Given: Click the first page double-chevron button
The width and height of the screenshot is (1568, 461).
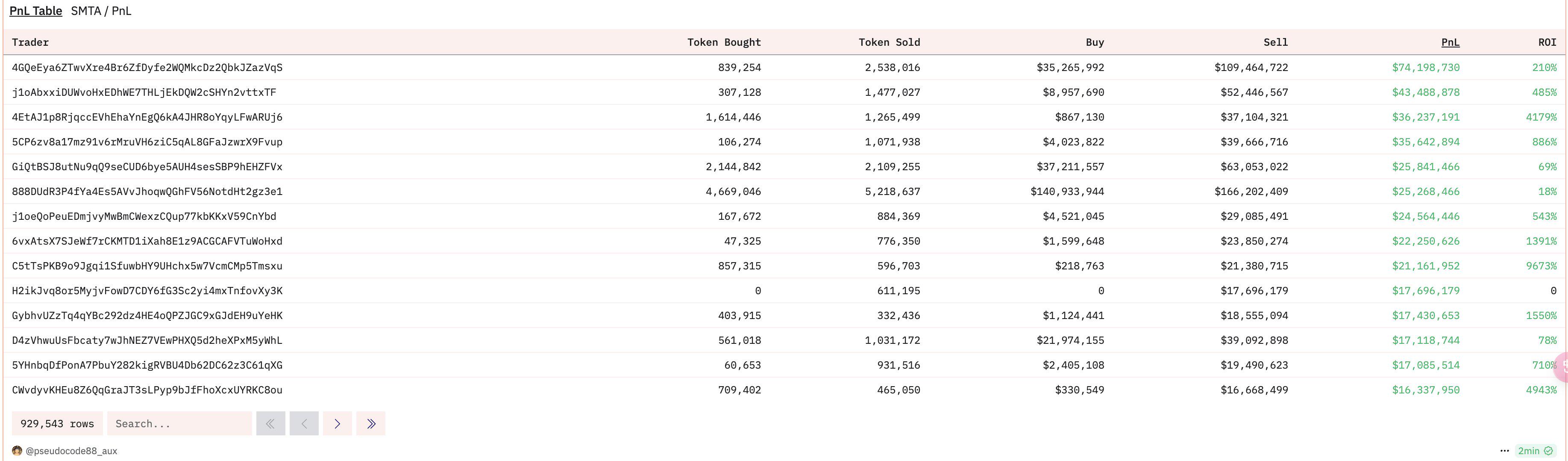Looking at the screenshot, I should pyautogui.click(x=270, y=423).
